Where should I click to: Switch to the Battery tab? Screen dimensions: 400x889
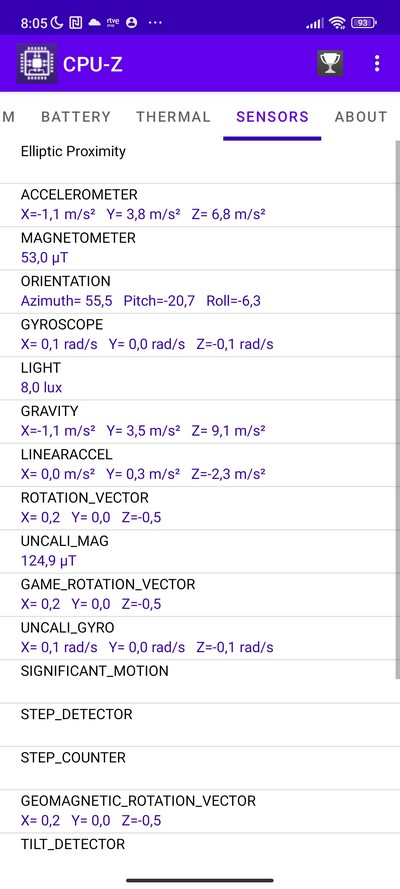[76, 117]
